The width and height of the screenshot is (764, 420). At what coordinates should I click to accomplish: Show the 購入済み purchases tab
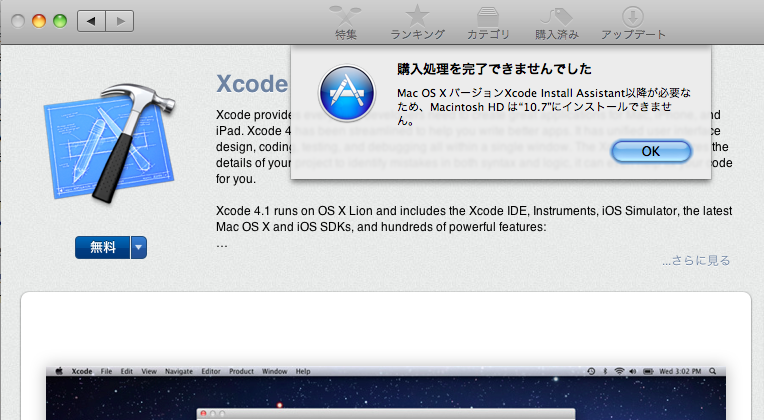coord(557,22)
